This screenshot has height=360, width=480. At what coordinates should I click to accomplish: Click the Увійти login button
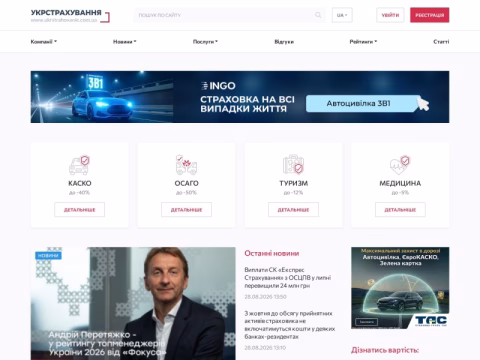click(390, 15)
